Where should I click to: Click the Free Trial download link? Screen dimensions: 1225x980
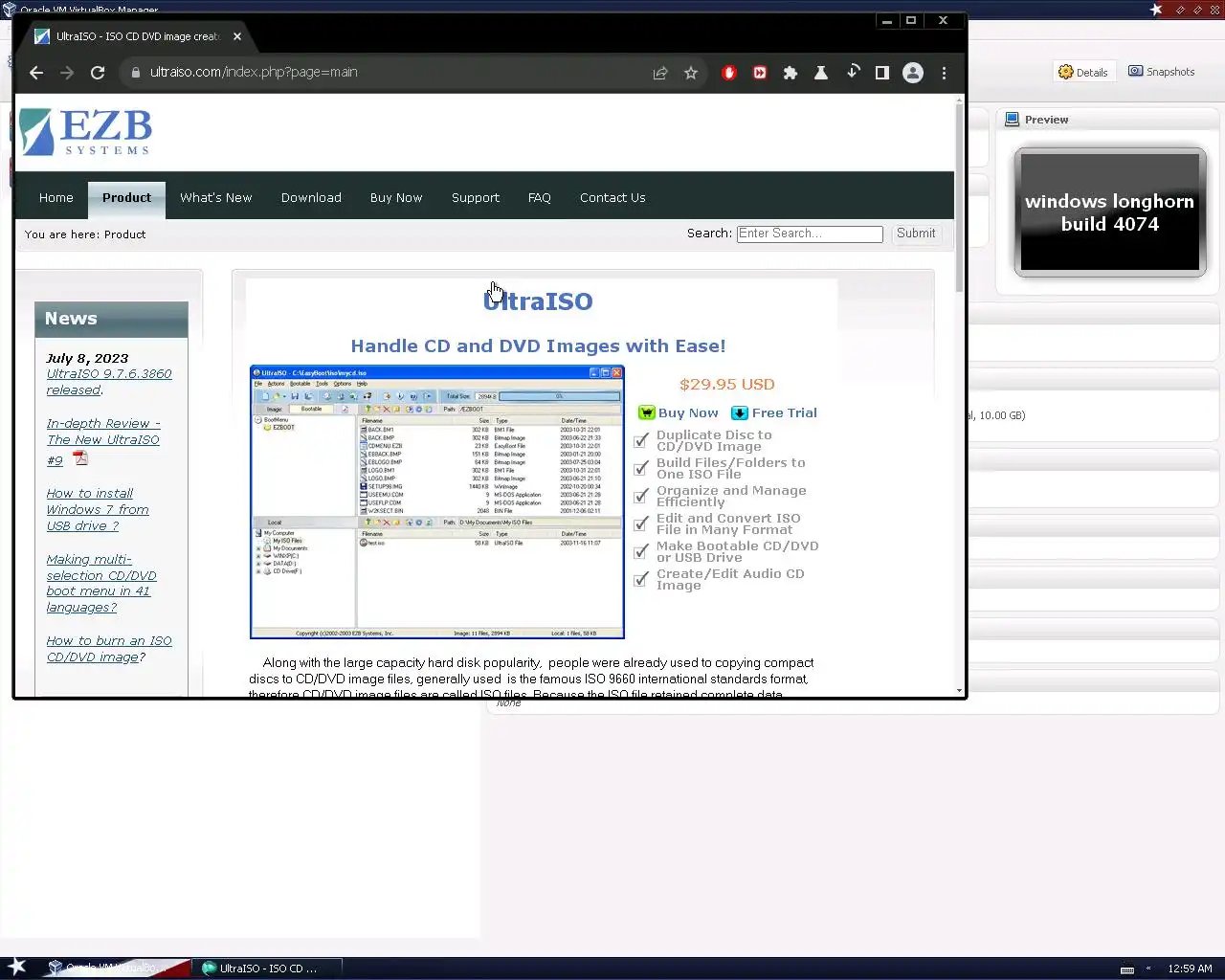(785, 413)
